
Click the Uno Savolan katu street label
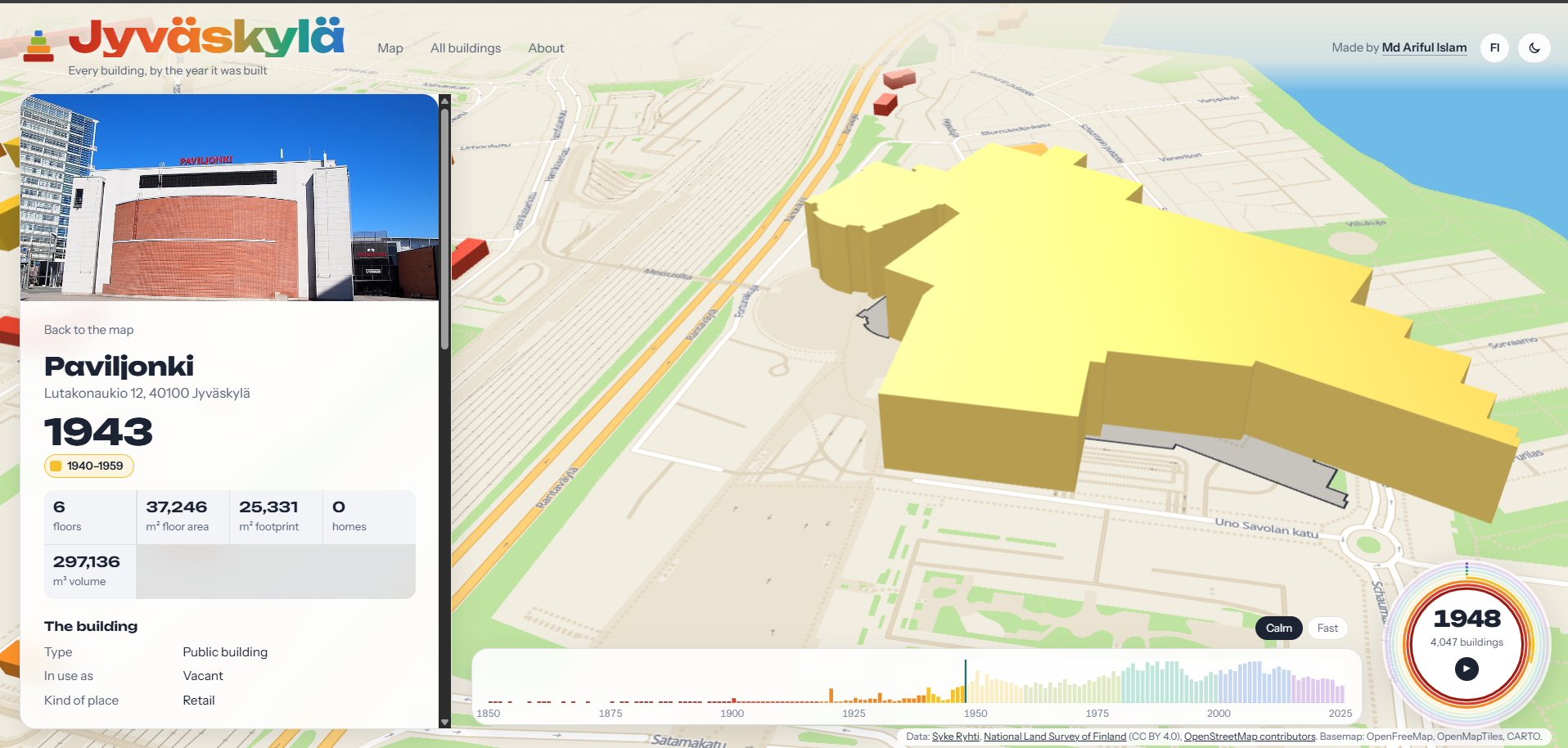click(1266, 528)
